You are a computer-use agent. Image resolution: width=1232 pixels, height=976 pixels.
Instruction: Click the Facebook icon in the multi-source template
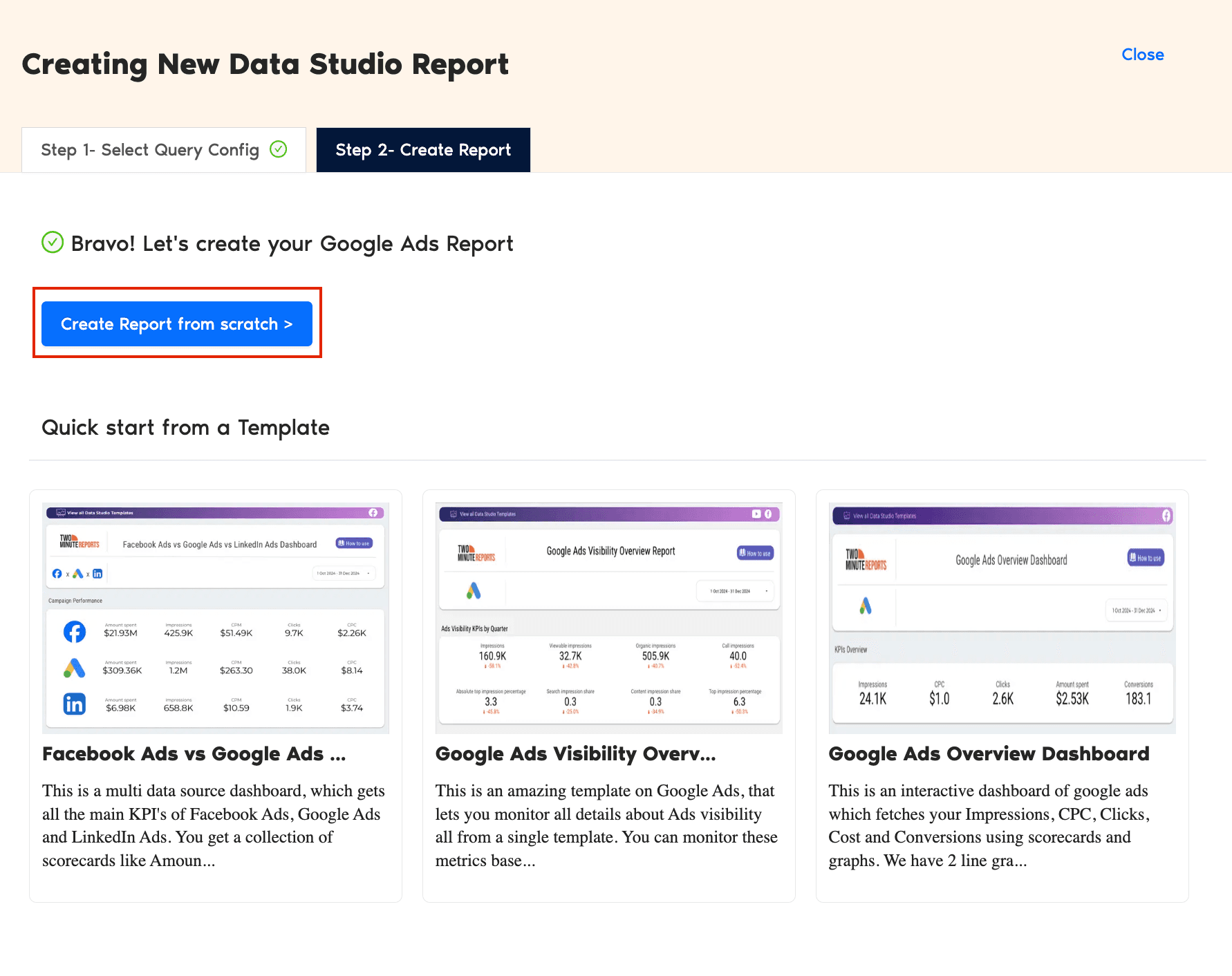click(x=57, y=574)
